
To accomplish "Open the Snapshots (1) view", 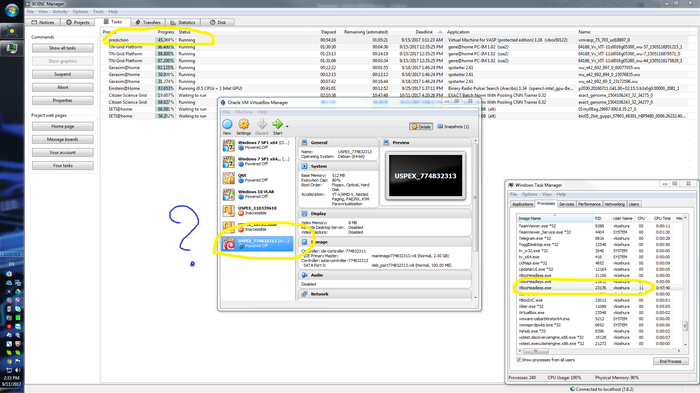I will coord(453,126).
